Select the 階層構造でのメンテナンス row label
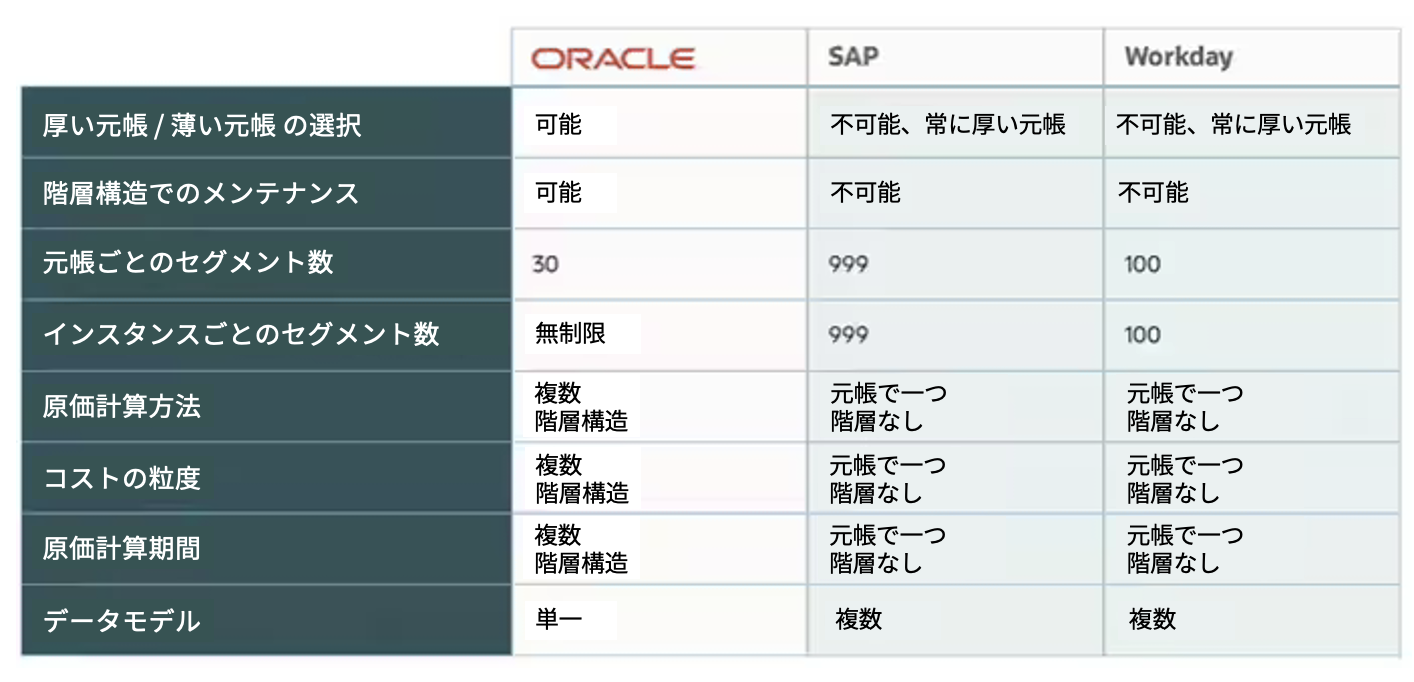Image resolution: width=1414 pixels, height=682 pixels. [x=201, y=193]
